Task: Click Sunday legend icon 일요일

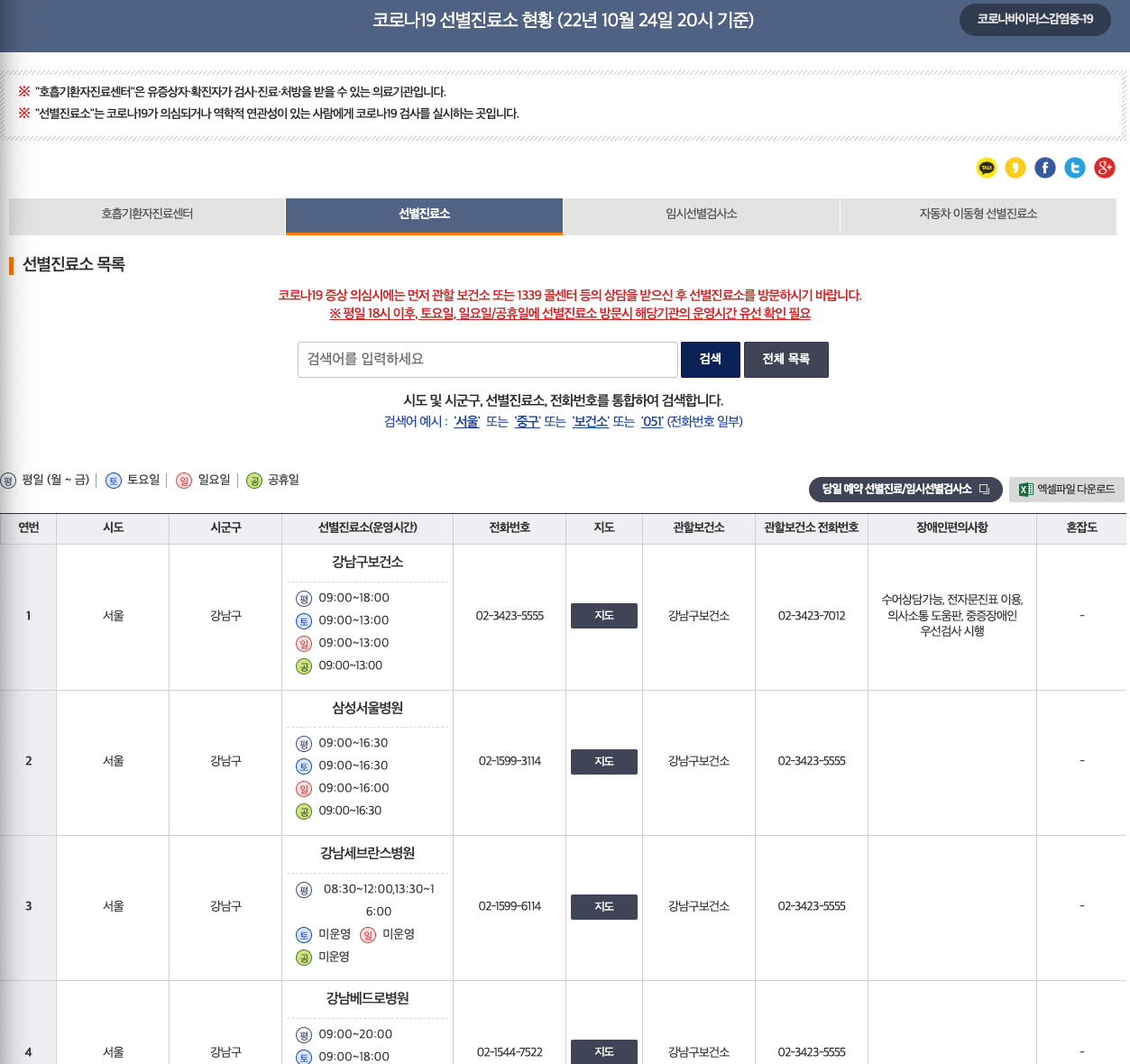Action: pyautogui.click(x=184, y=481)
